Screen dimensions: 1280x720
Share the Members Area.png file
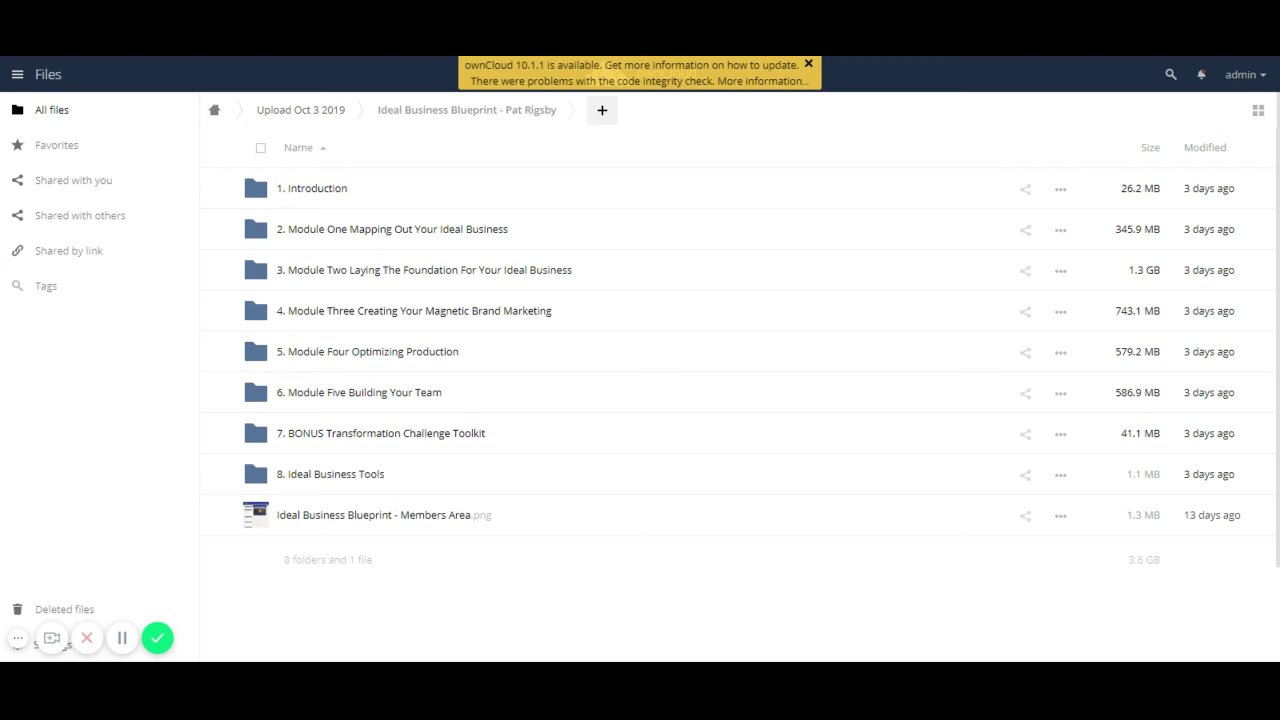(x=1025, y=516)
